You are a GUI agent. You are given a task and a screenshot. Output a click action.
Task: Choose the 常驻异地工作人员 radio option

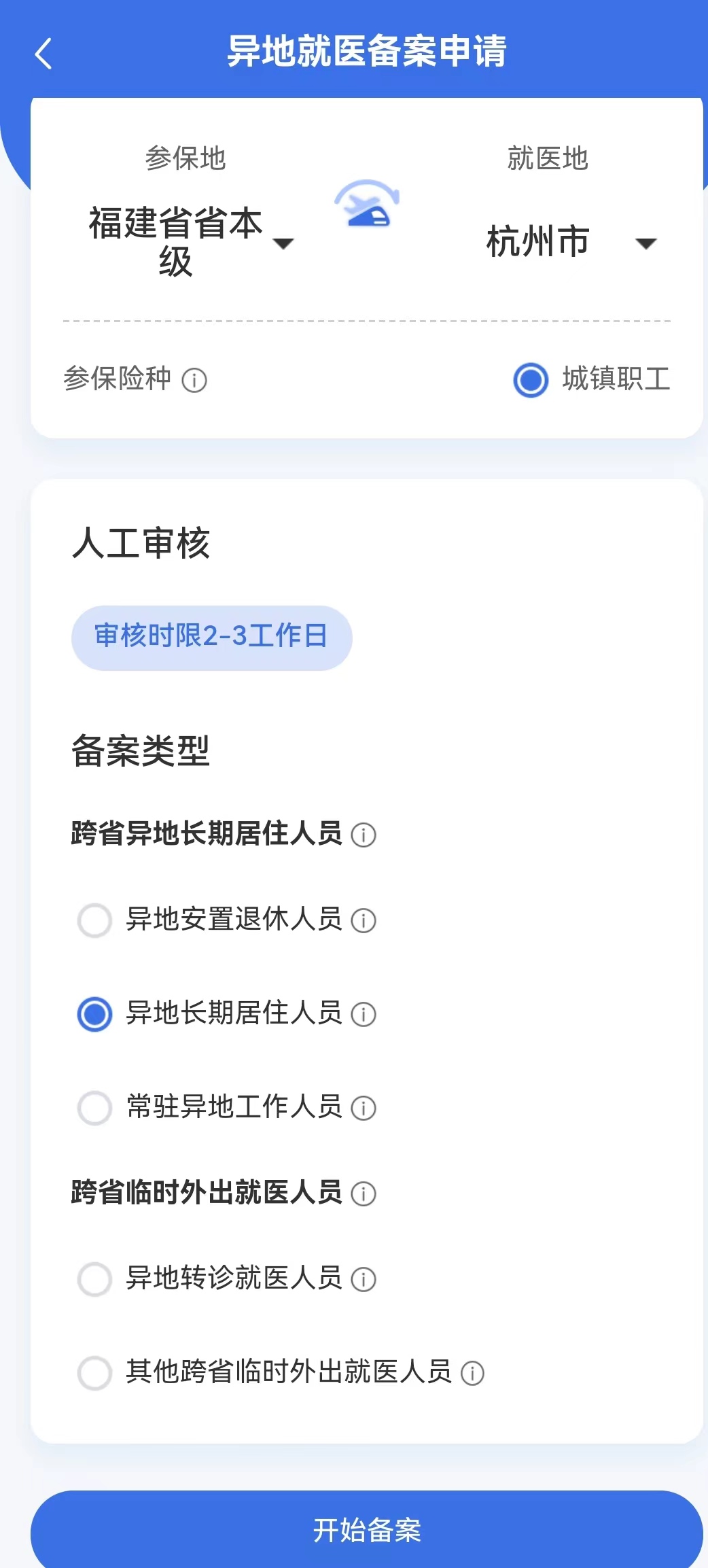tap(95, 1108)
